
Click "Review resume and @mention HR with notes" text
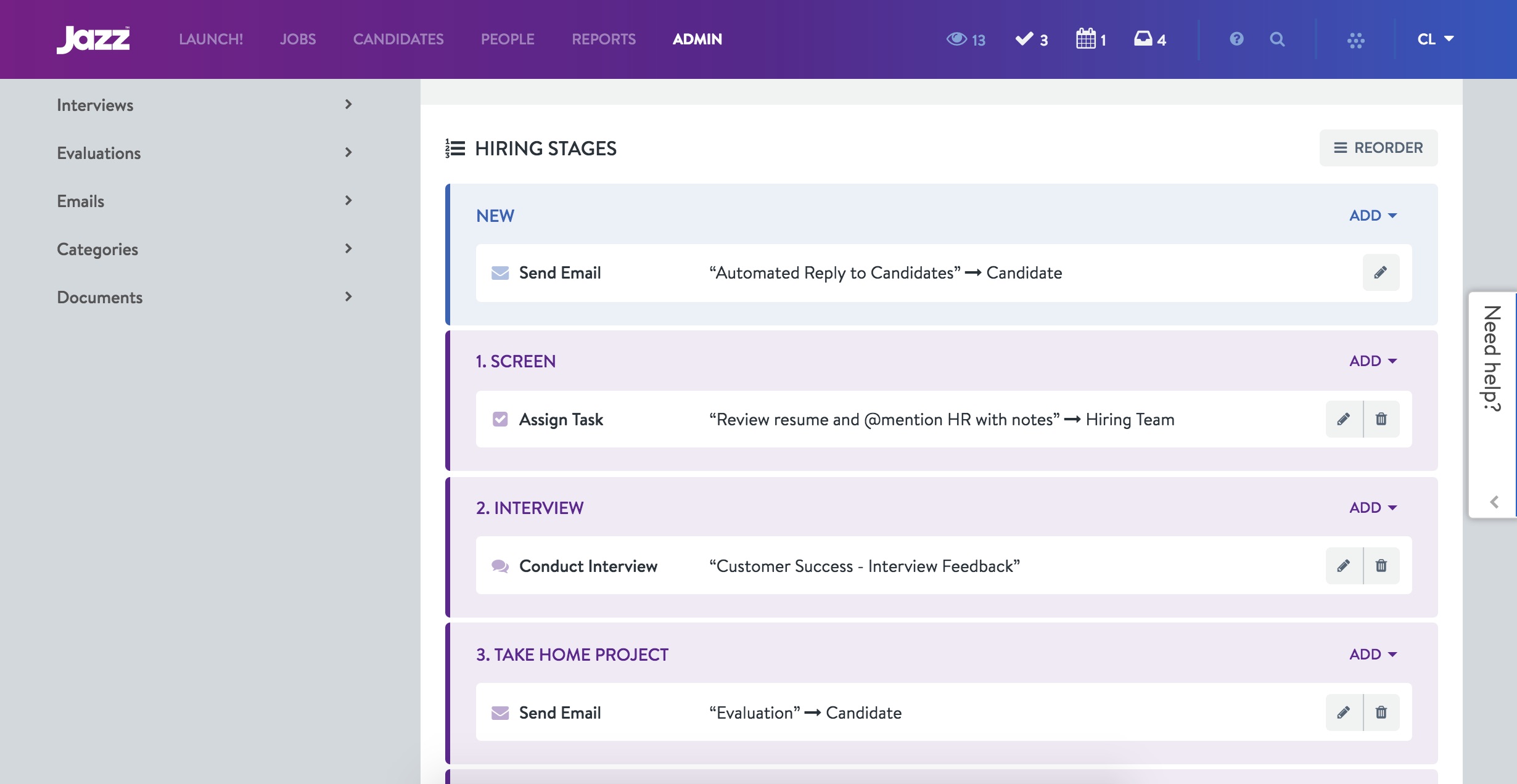884,419
